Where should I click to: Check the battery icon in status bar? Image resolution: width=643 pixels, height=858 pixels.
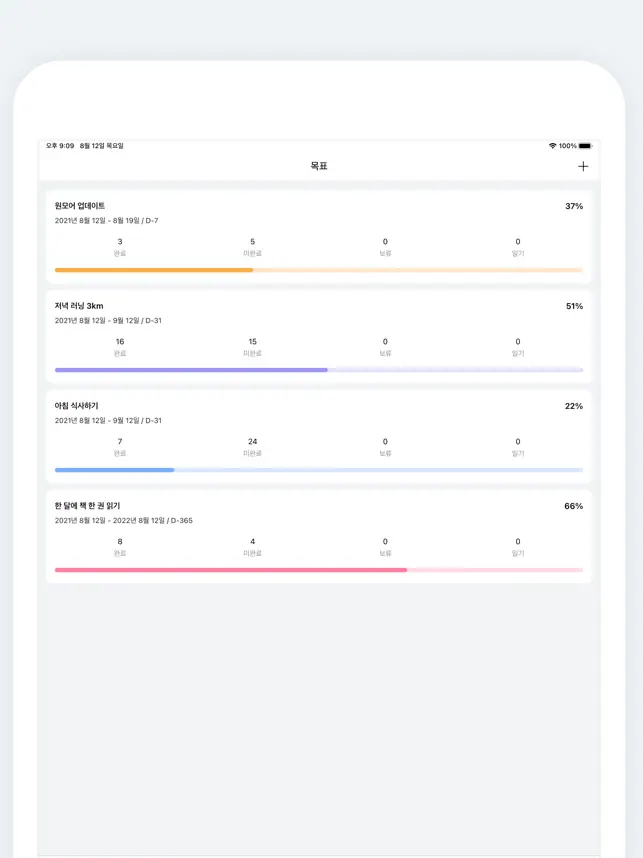[x=585, y=146]
